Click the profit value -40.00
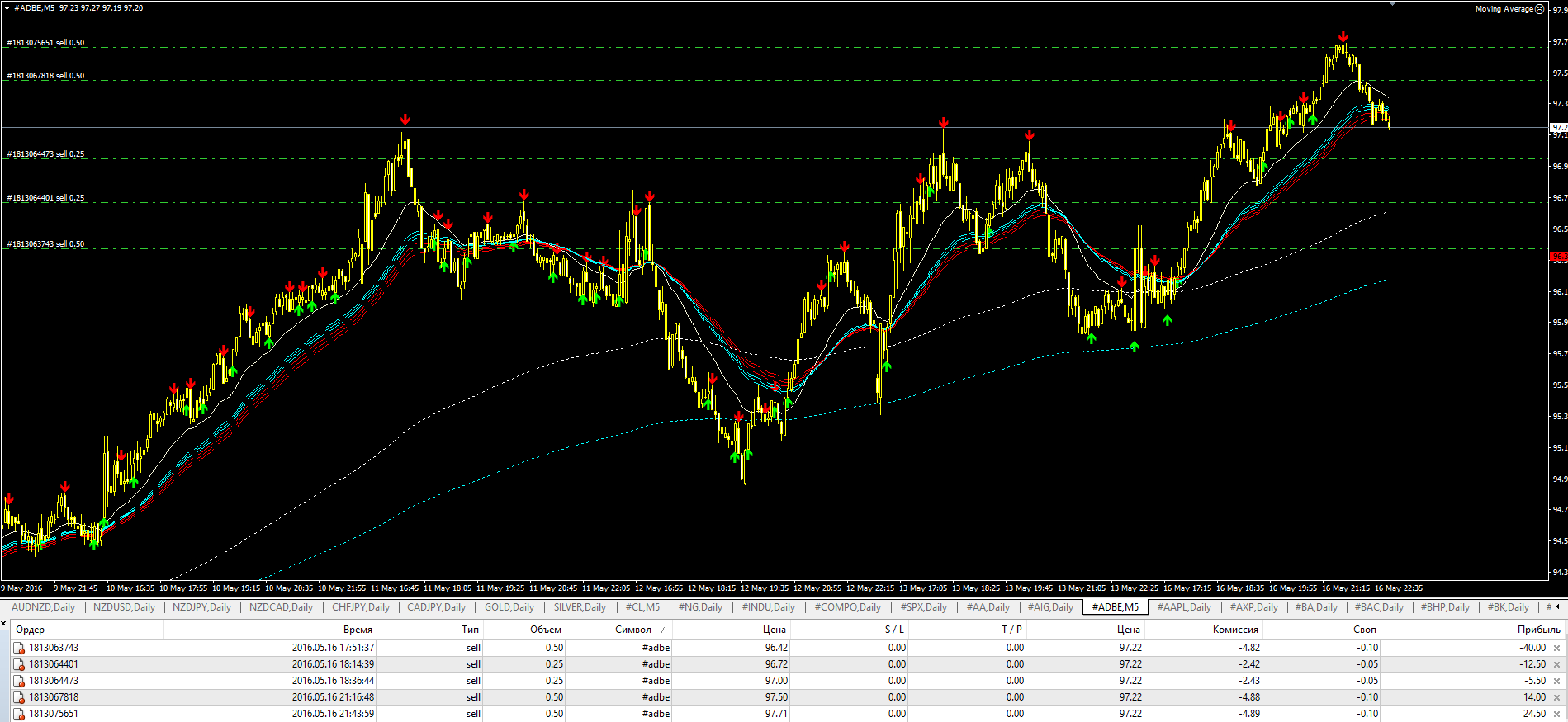 tap(1532, 648)
